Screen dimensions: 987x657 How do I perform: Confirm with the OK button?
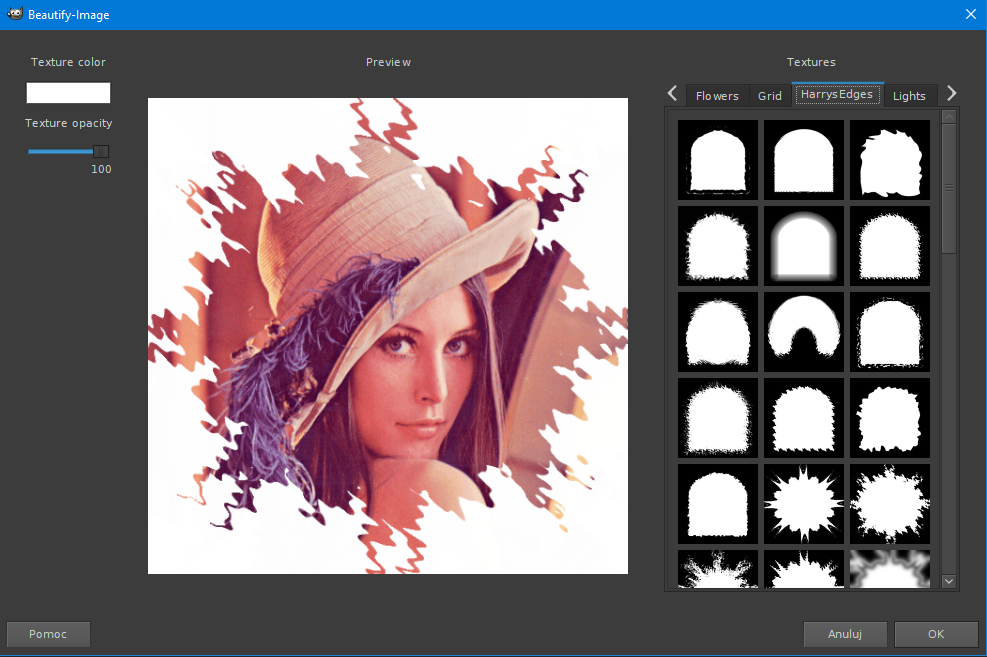click(936, 634)
